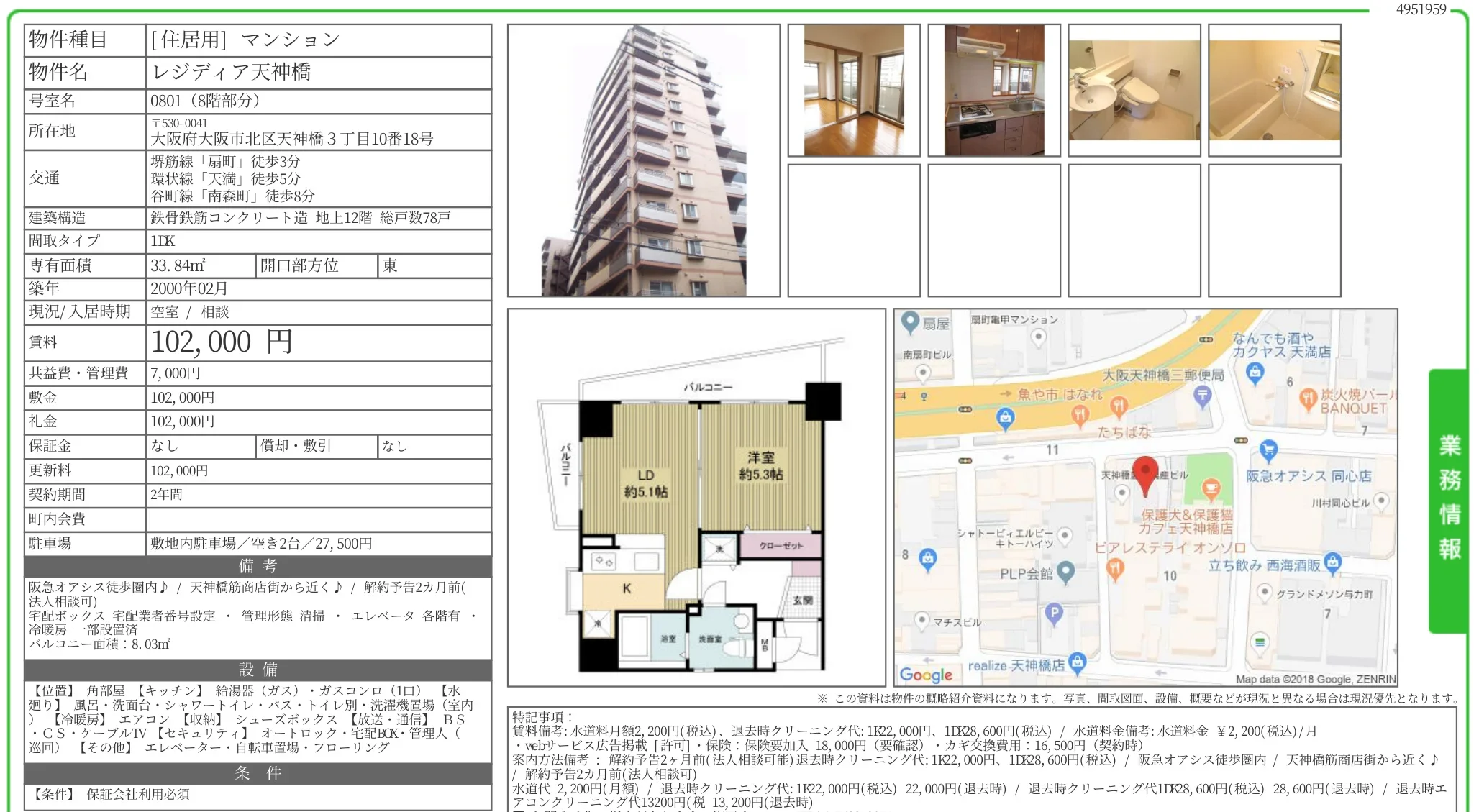The height and width of the screenshot is (812, 1479).
Task: Click the floor area 33.84㎡
Action: point(178,265)
